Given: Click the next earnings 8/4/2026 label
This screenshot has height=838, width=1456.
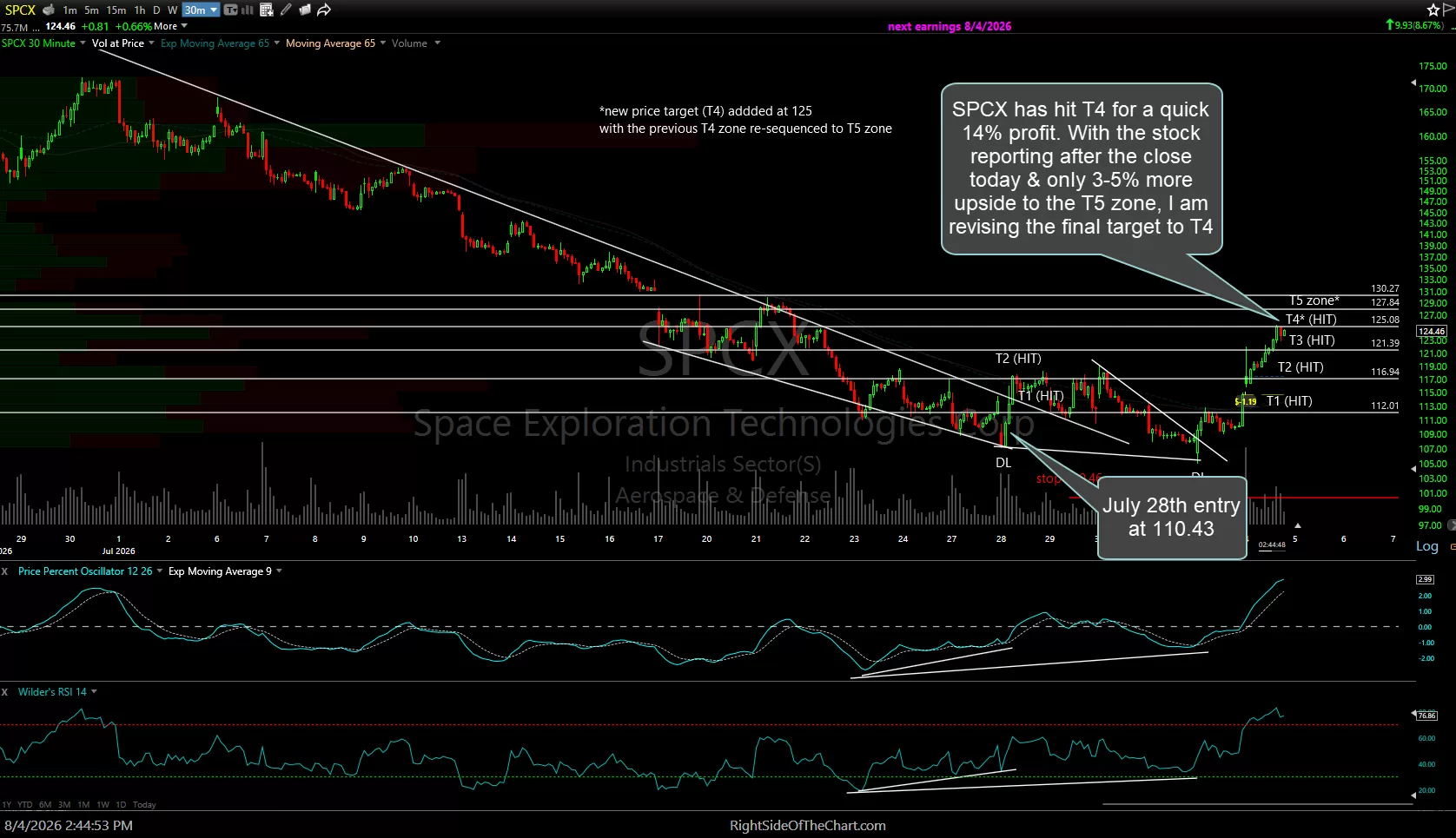Looking at the screenshot, I should click(x=950, y=26).
